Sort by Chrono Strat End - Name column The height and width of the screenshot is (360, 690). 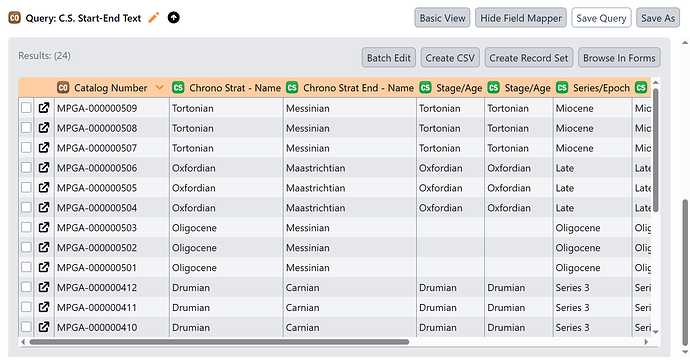(x=358, y=88)
